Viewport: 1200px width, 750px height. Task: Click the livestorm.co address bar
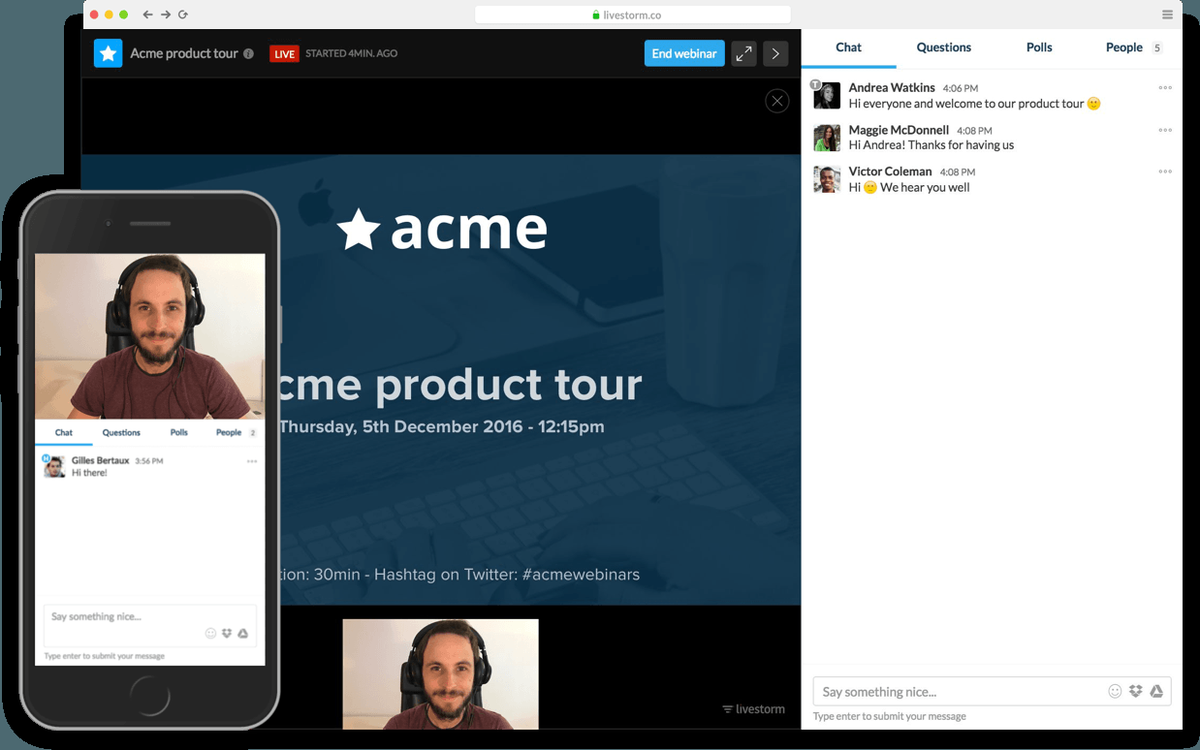coord(632,15)
